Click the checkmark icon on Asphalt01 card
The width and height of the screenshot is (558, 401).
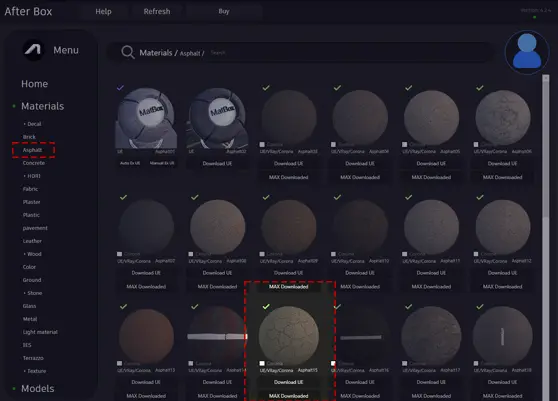(120, 87)
